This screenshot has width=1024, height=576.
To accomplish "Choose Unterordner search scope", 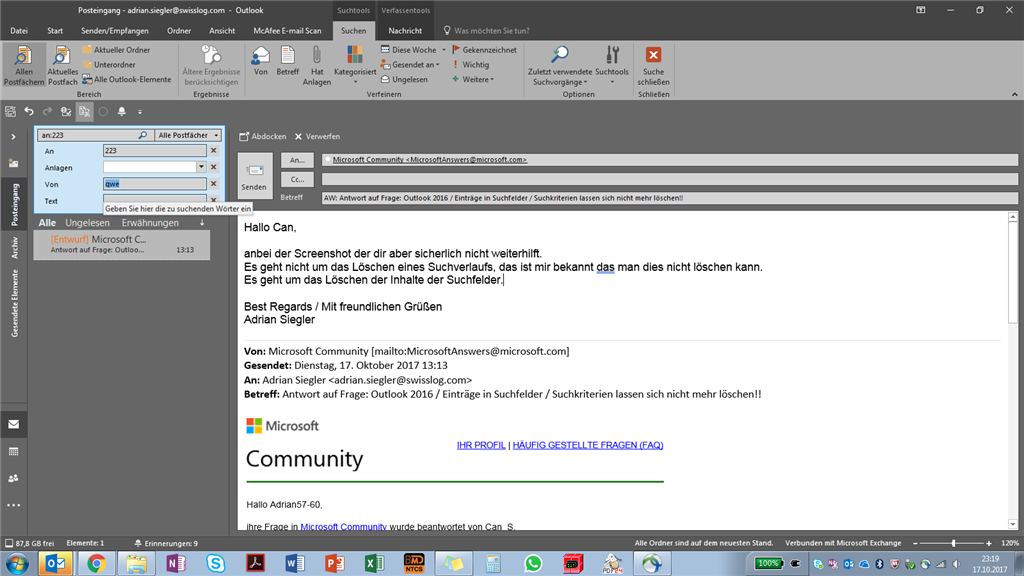I will [108, 65].
